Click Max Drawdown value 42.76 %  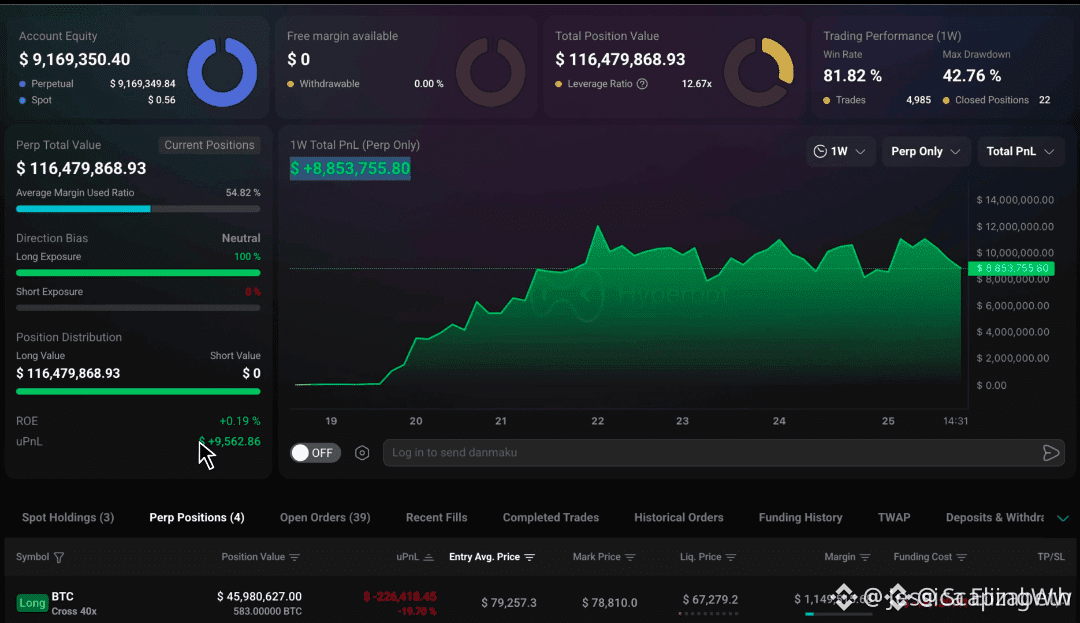[x=972, y=76]
